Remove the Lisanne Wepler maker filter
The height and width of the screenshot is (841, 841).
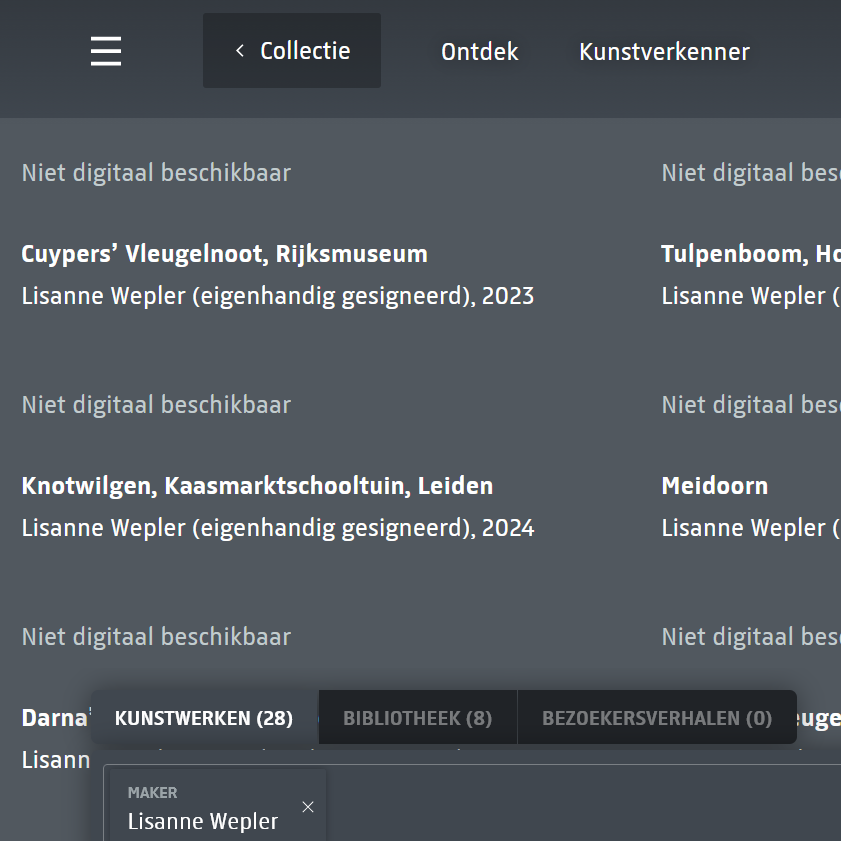click(308, 807)
